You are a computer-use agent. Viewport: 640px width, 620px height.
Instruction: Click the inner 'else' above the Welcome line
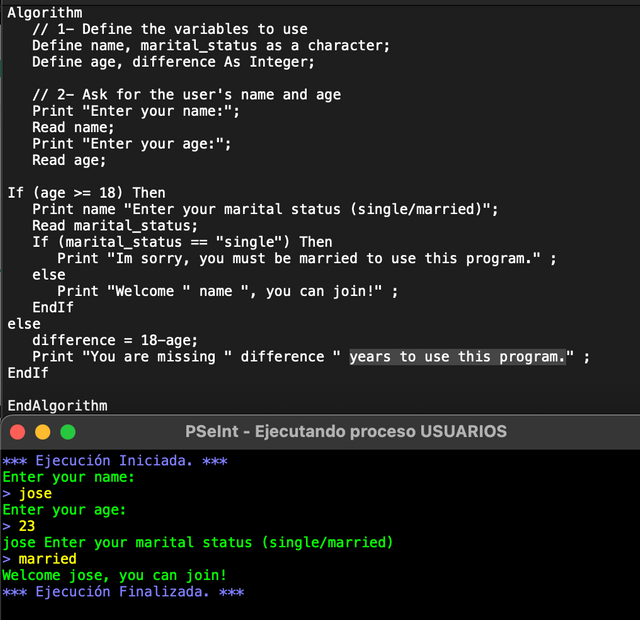tap(49, 275)
